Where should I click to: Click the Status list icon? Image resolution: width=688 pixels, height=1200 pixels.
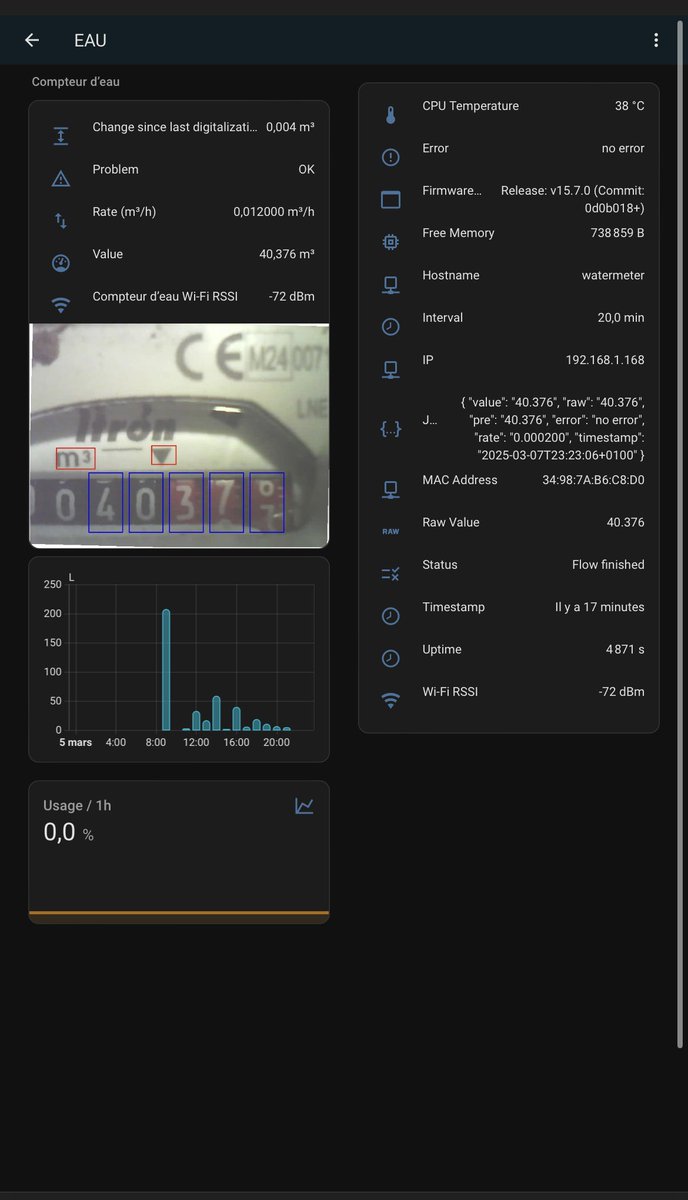[391, 574]
